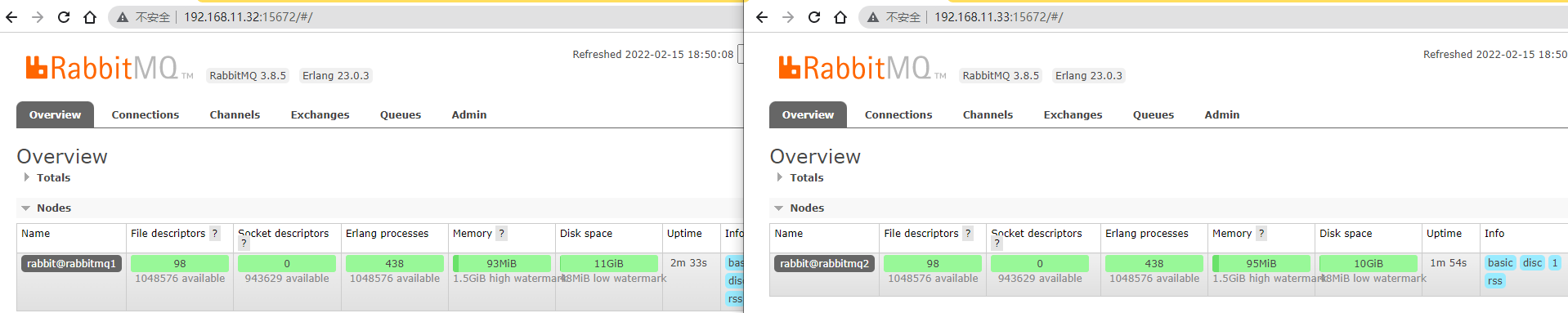Click disc info tag for rabbitmq2
The width and height of the screenshot is (1568, 313).
(x=1533, y=262)
